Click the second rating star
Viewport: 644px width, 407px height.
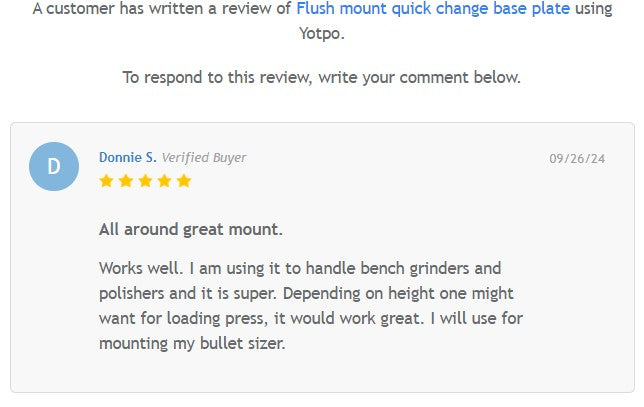125,181
